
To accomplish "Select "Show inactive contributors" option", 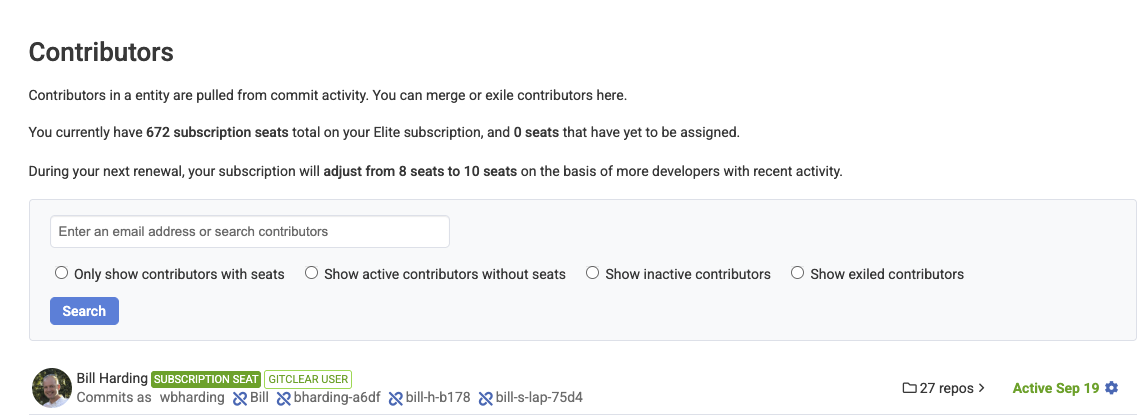I will 593,273.
